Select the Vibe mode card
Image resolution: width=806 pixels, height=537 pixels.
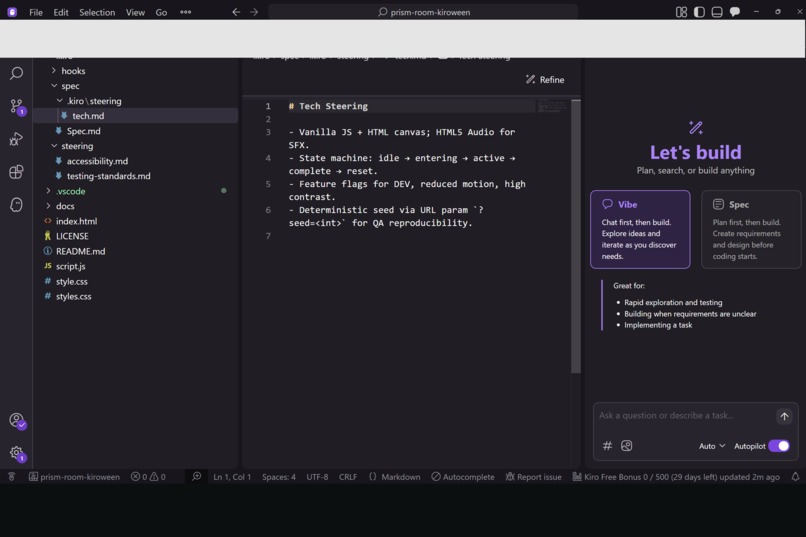(640, 229)
